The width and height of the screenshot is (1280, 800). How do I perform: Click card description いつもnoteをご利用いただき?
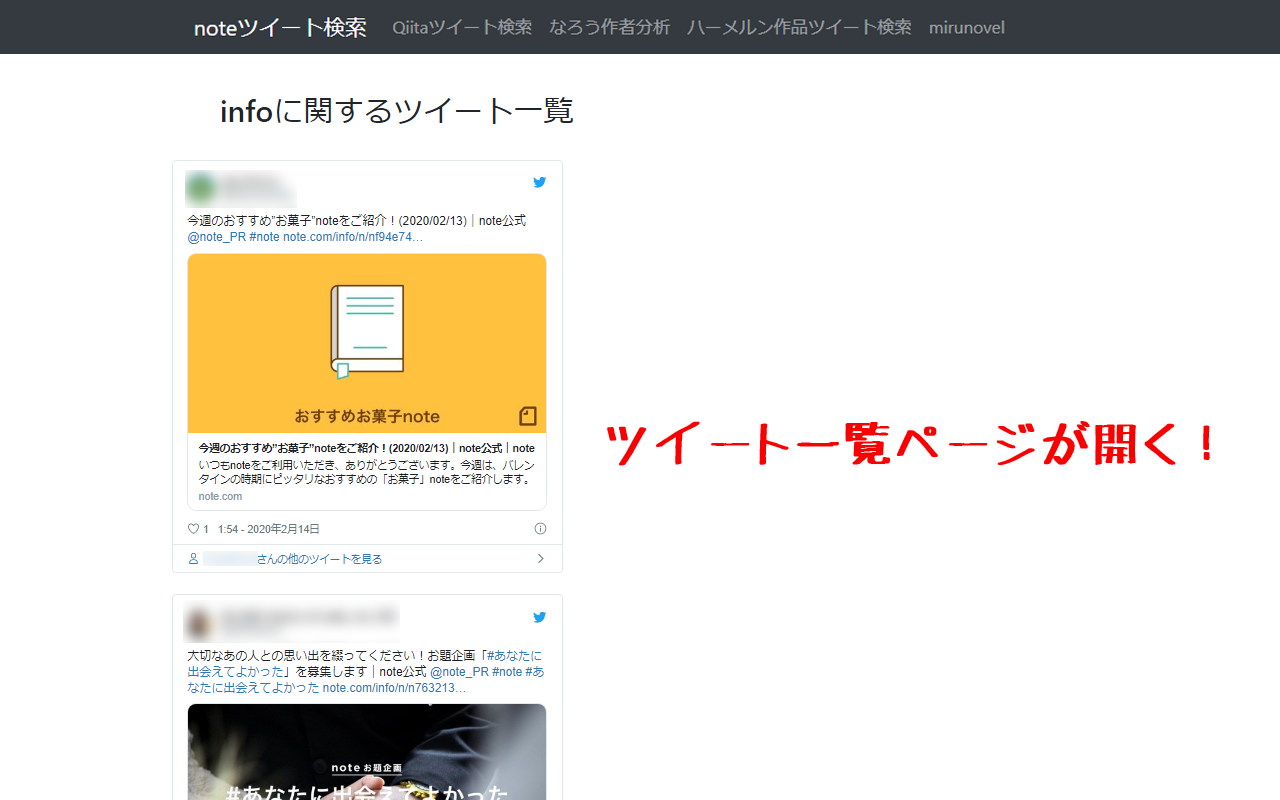tap(366, 472)
